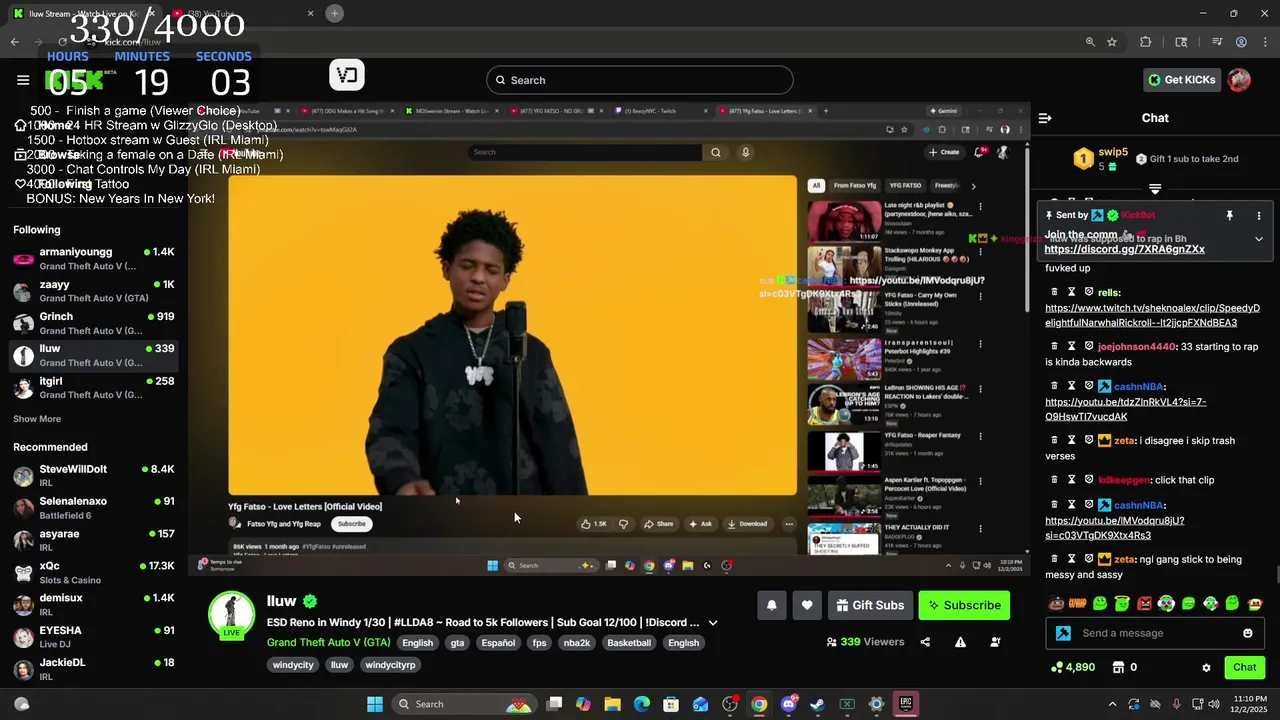The width and height of the screenshot is (1280, 720).
Task: Show hidden system tray icons
Action: click(1112, 704)
